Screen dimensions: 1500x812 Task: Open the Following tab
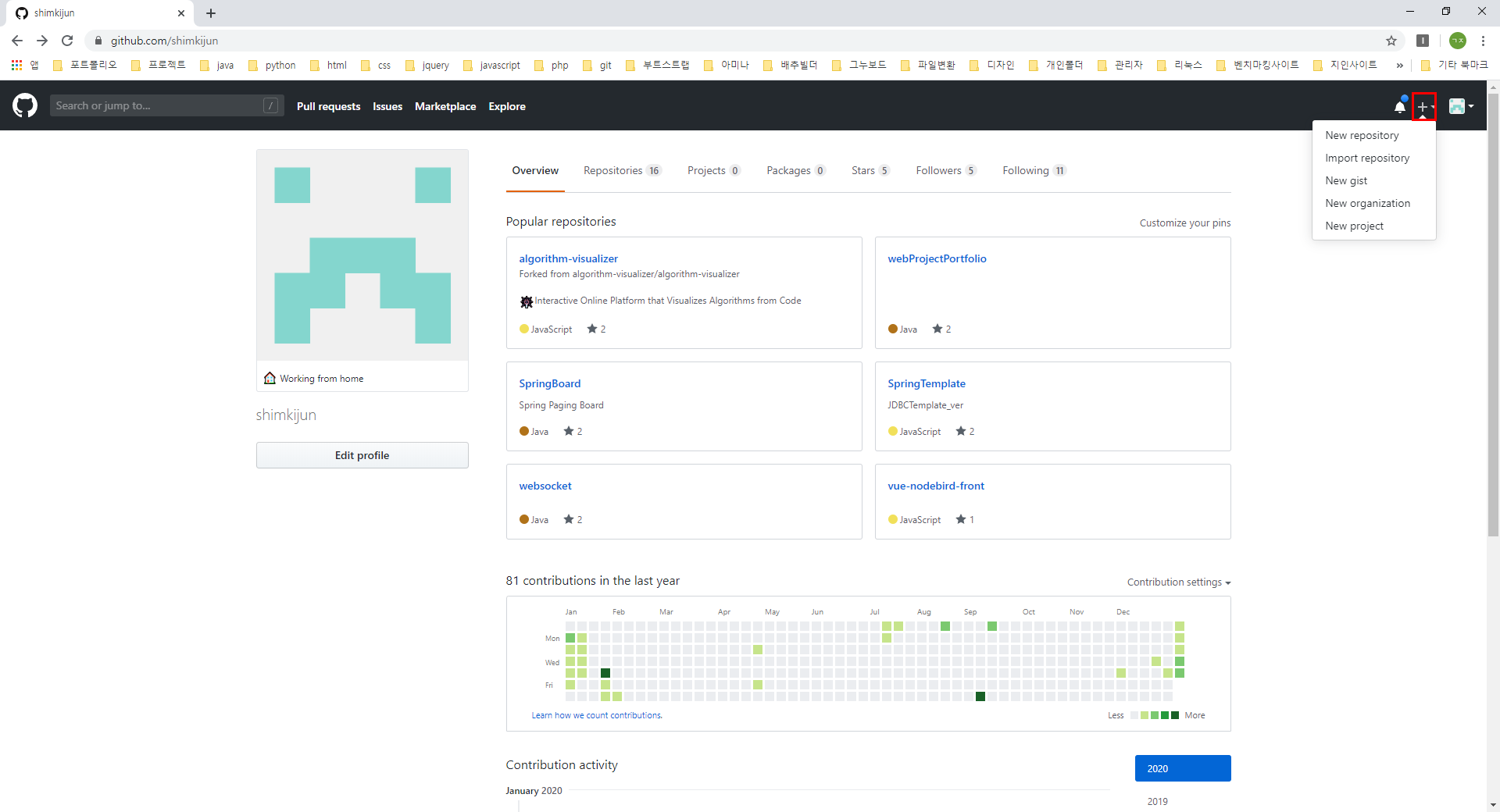tap(1034, 170)
